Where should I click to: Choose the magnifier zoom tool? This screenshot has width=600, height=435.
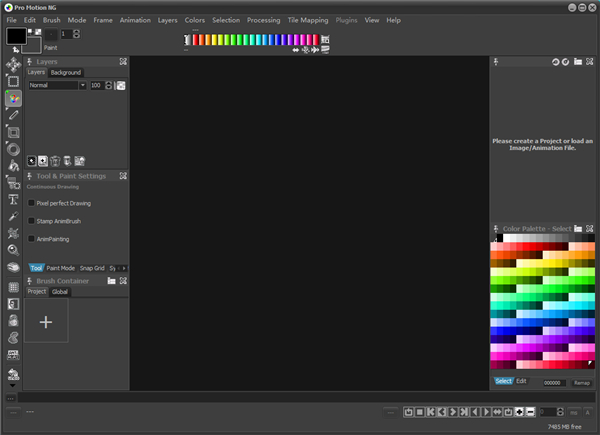point(13,251)
